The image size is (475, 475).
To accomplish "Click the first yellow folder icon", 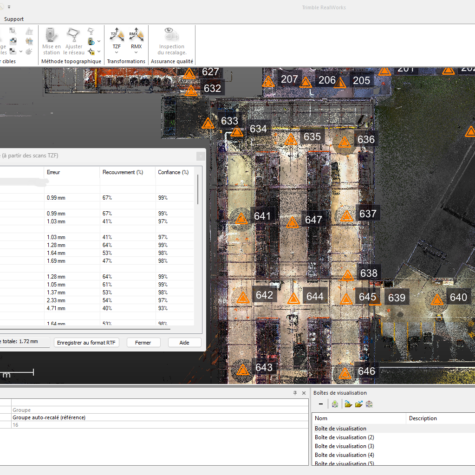I will 348,404.
